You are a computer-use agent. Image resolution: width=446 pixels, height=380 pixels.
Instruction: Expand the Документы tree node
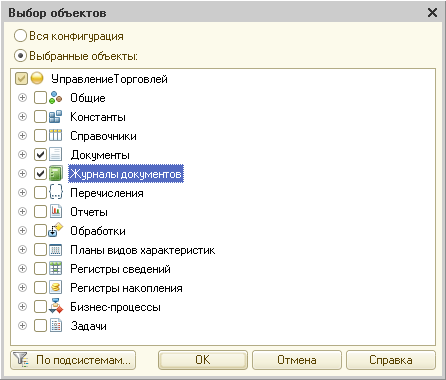pyautogui.click(x=22, y=155)
